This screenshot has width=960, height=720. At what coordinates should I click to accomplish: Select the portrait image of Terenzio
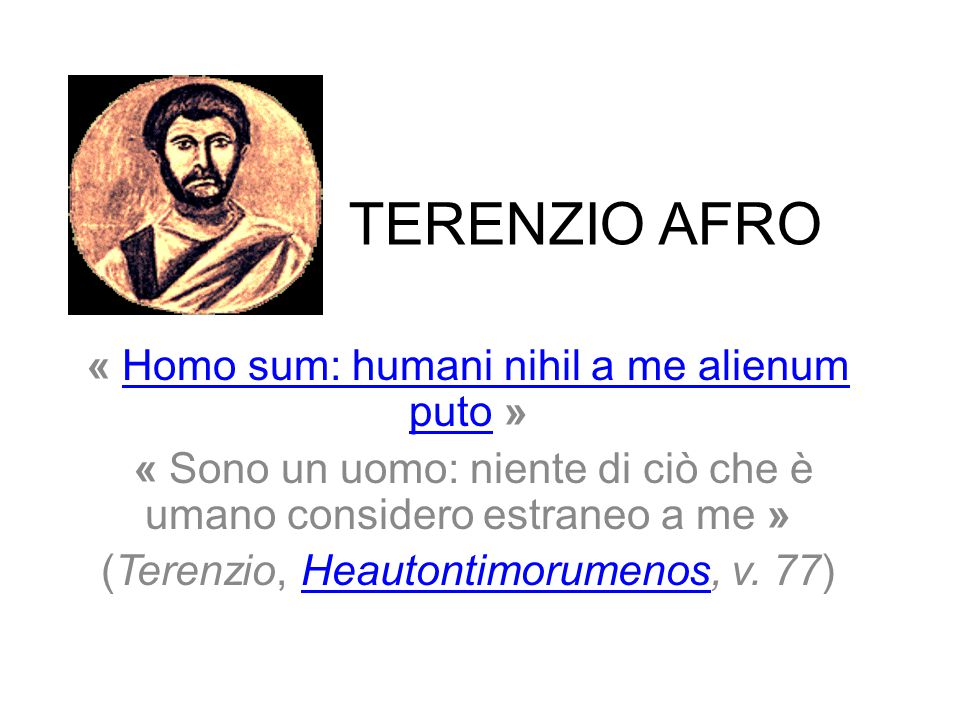[195, 195]
